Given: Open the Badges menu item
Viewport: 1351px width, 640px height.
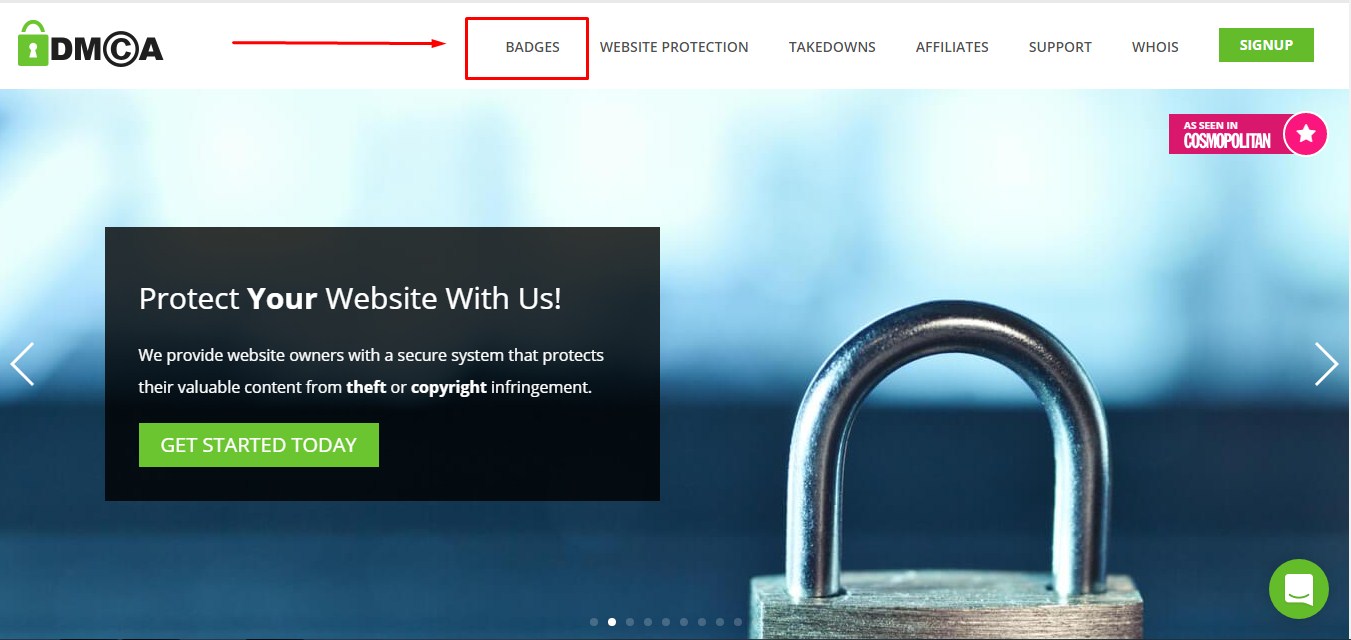Looking at the screenshot, I should pyautogui.click(x=533, y=47).
